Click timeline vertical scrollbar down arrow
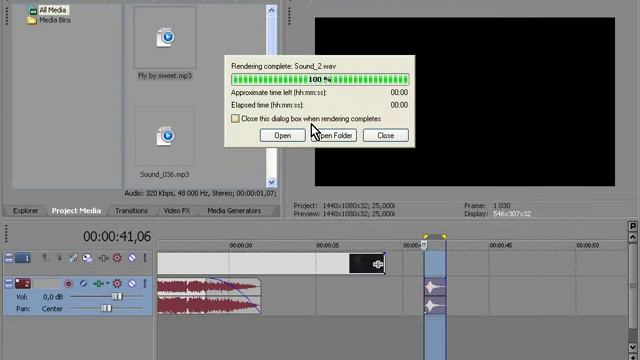Screen dimensions: 640x360 (633, 347)
